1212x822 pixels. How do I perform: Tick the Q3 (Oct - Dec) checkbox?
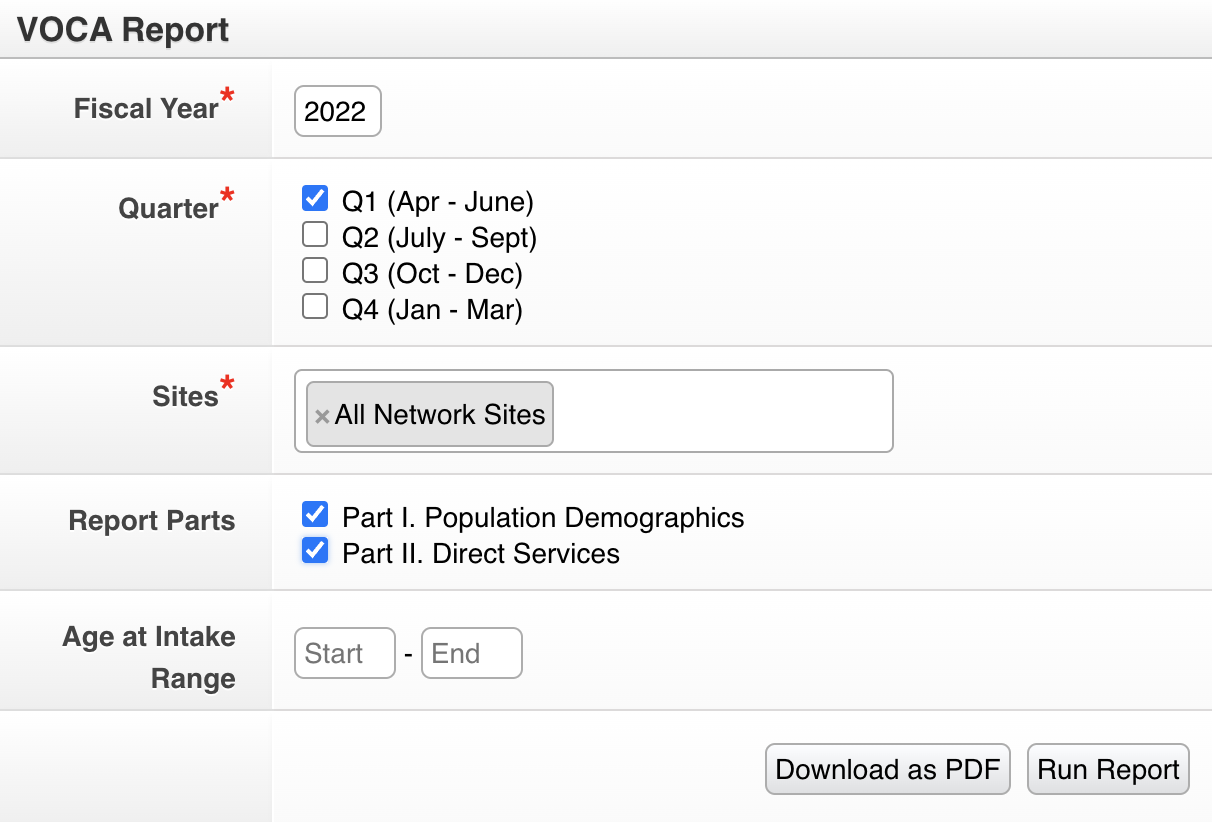click(x=315, y=271)
